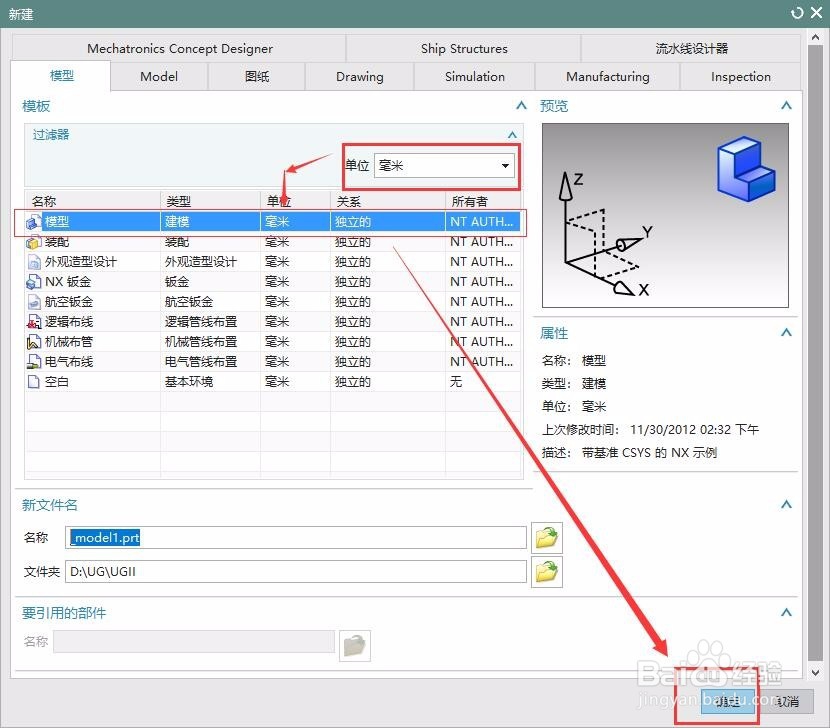Switch to the Drawing tab
Image resolution: width=830 pixels, height=728 pixels.
[x=359, y=76]
